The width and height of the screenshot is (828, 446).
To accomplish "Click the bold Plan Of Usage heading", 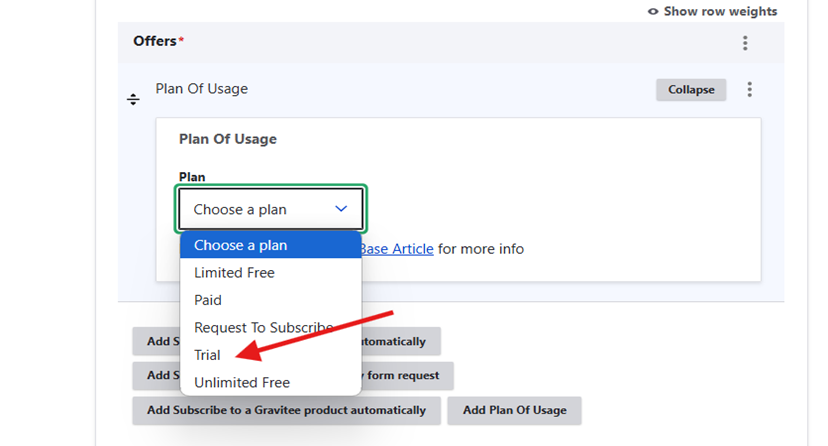I will pyautogui.click(x=228, y=139).
